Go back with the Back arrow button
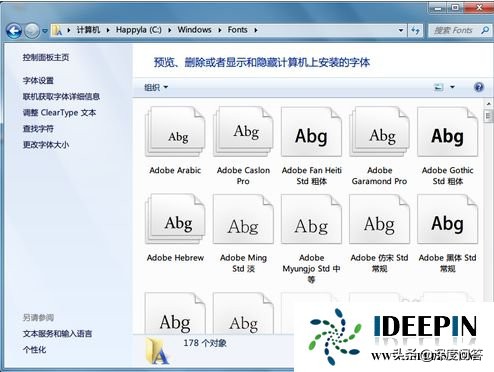The image size is (494, 372). tap(14, 31)
